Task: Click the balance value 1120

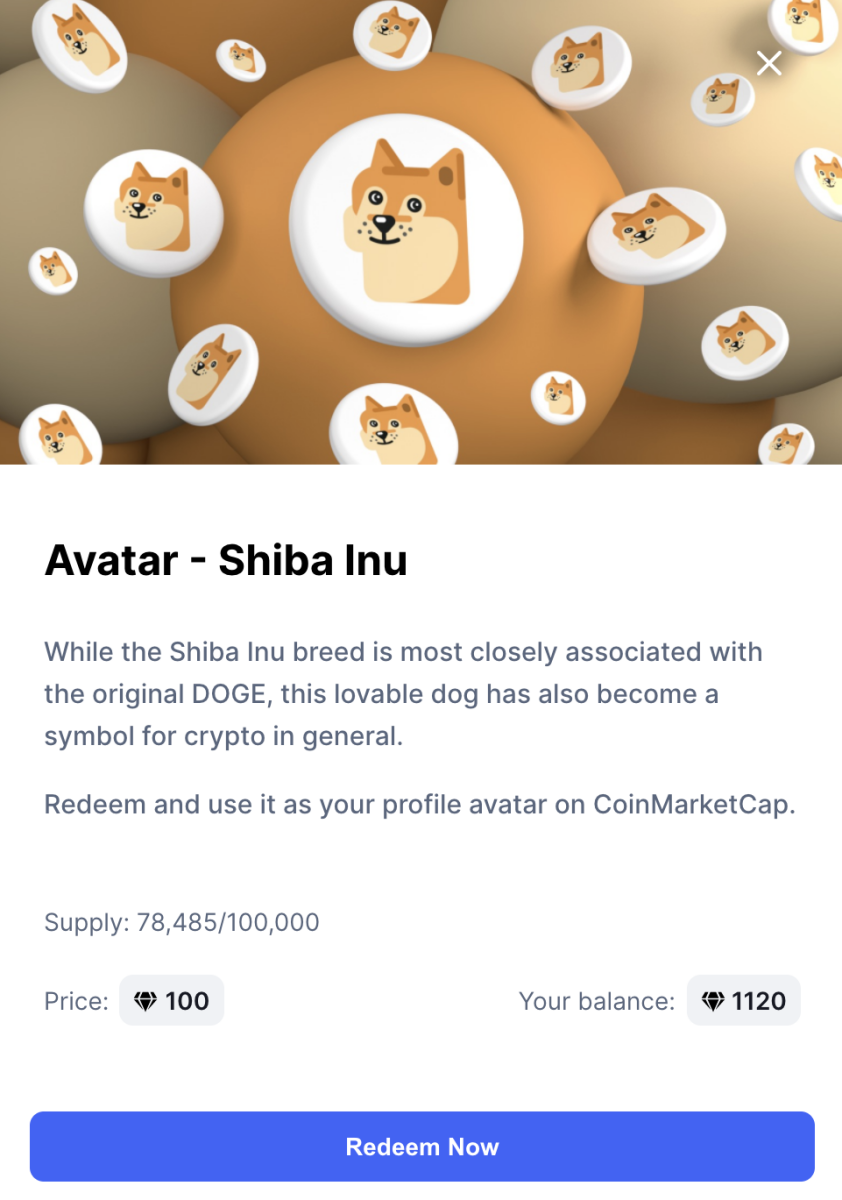Action: coord(758,1001)
